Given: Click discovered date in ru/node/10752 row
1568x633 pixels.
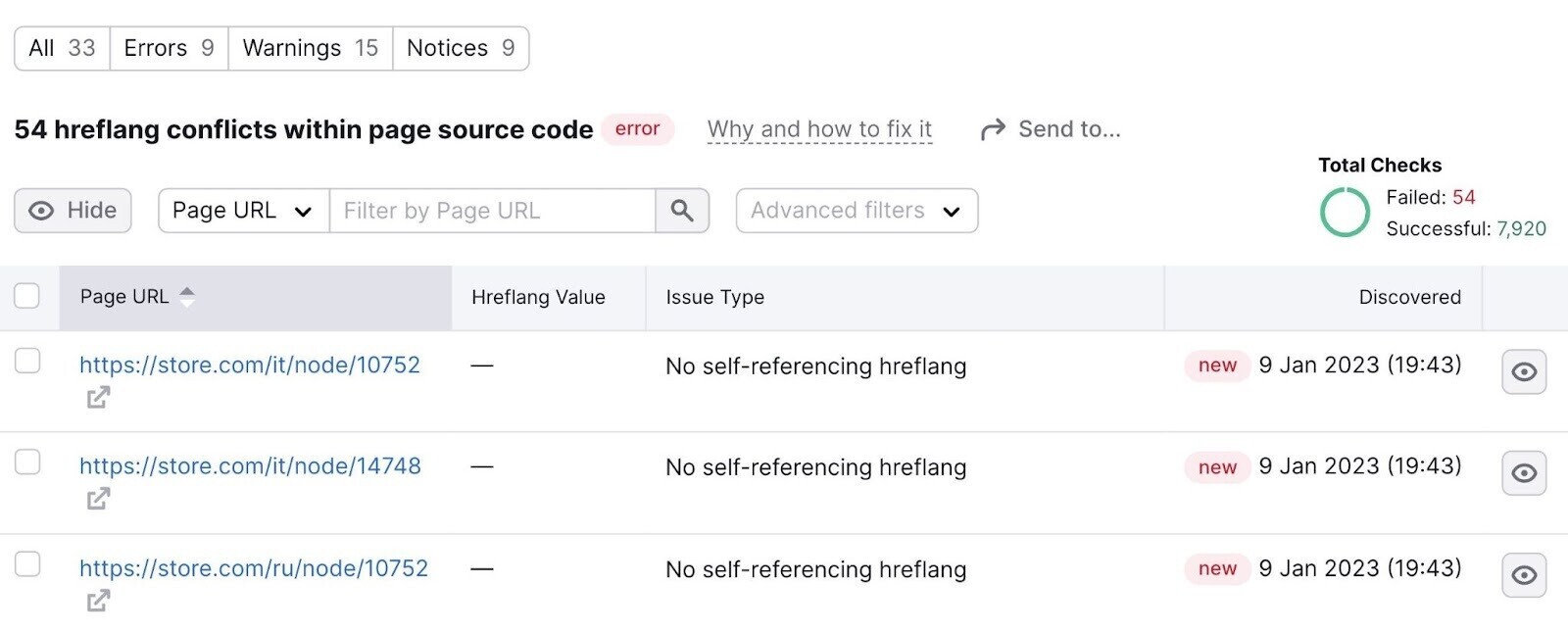Looking at the screenshot, I should point(1360,568).
